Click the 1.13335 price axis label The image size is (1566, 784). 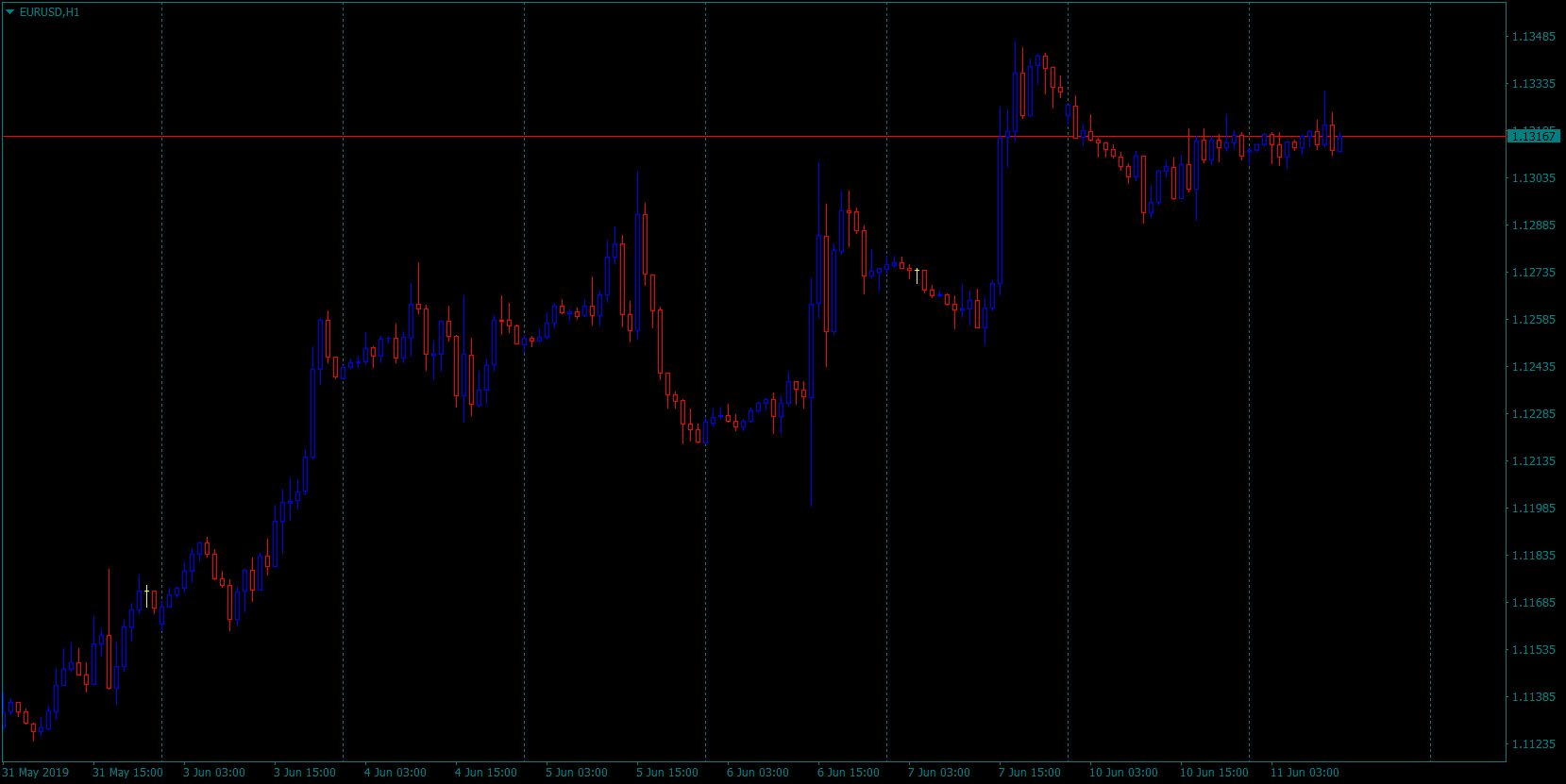tap(1534, 84)
